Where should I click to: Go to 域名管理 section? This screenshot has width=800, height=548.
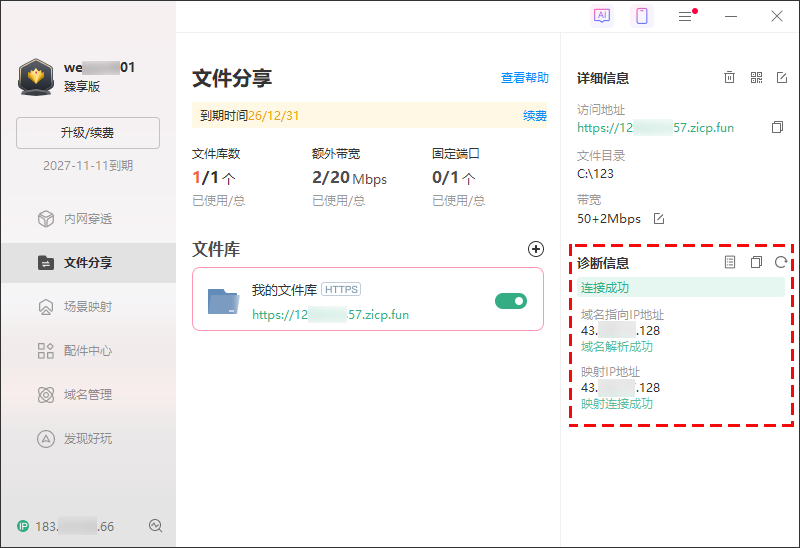[x=88, y=395]
